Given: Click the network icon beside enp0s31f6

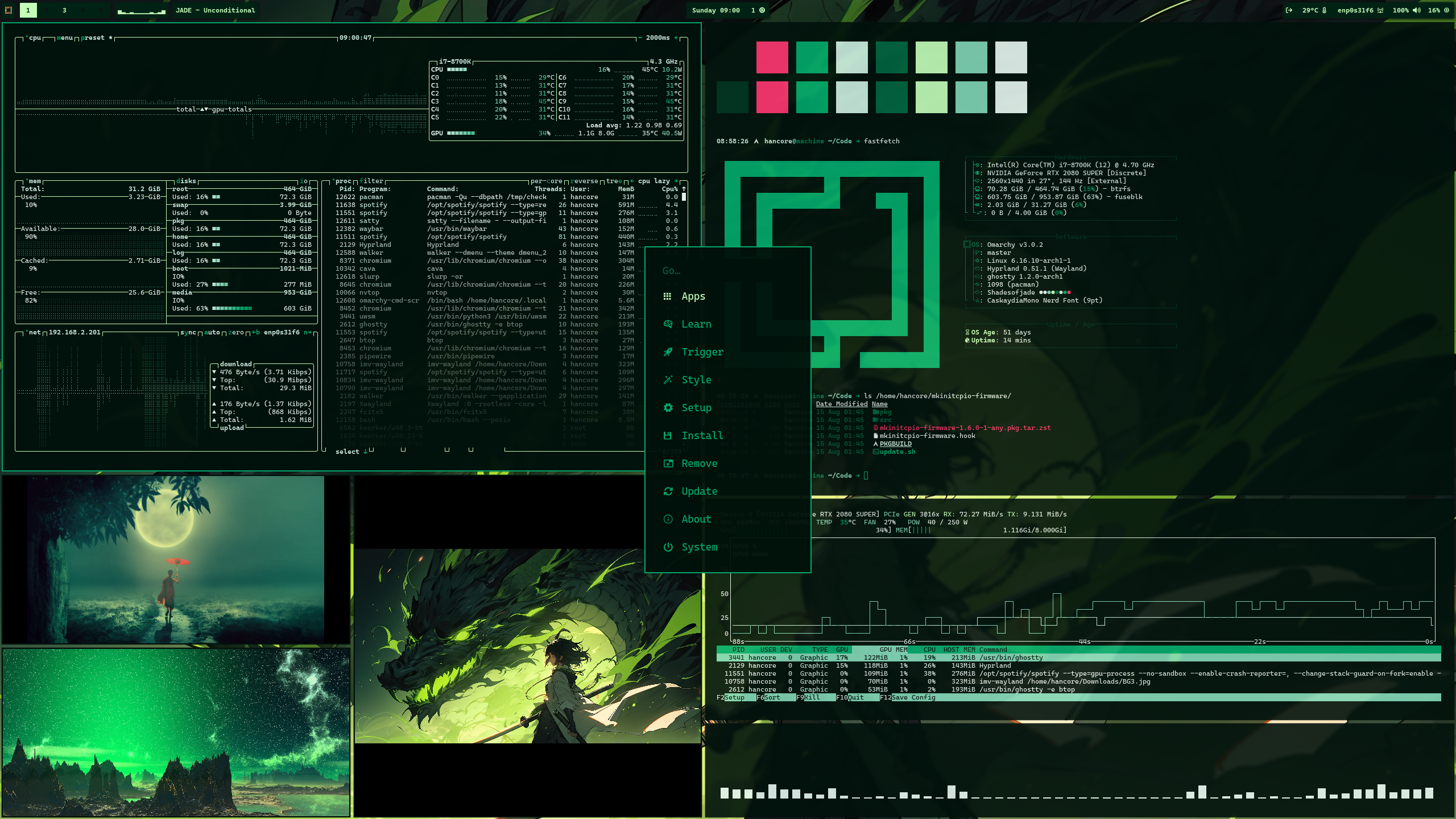Looking at the screenshot, I should pos(1380,10).
